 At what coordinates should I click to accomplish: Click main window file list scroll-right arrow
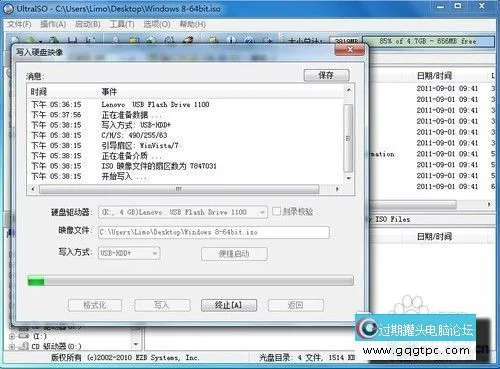coord(489,204)
